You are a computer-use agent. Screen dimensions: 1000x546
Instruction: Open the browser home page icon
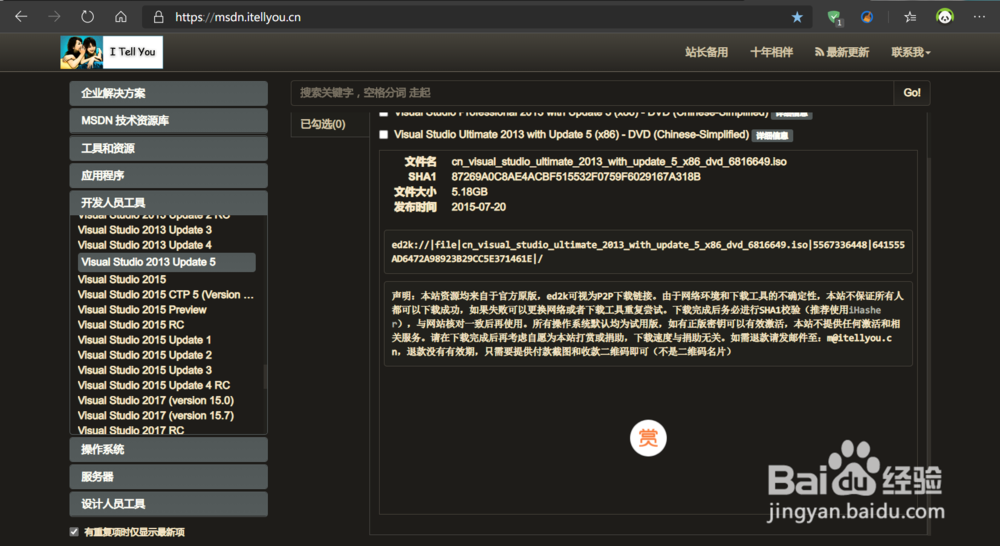121,17
